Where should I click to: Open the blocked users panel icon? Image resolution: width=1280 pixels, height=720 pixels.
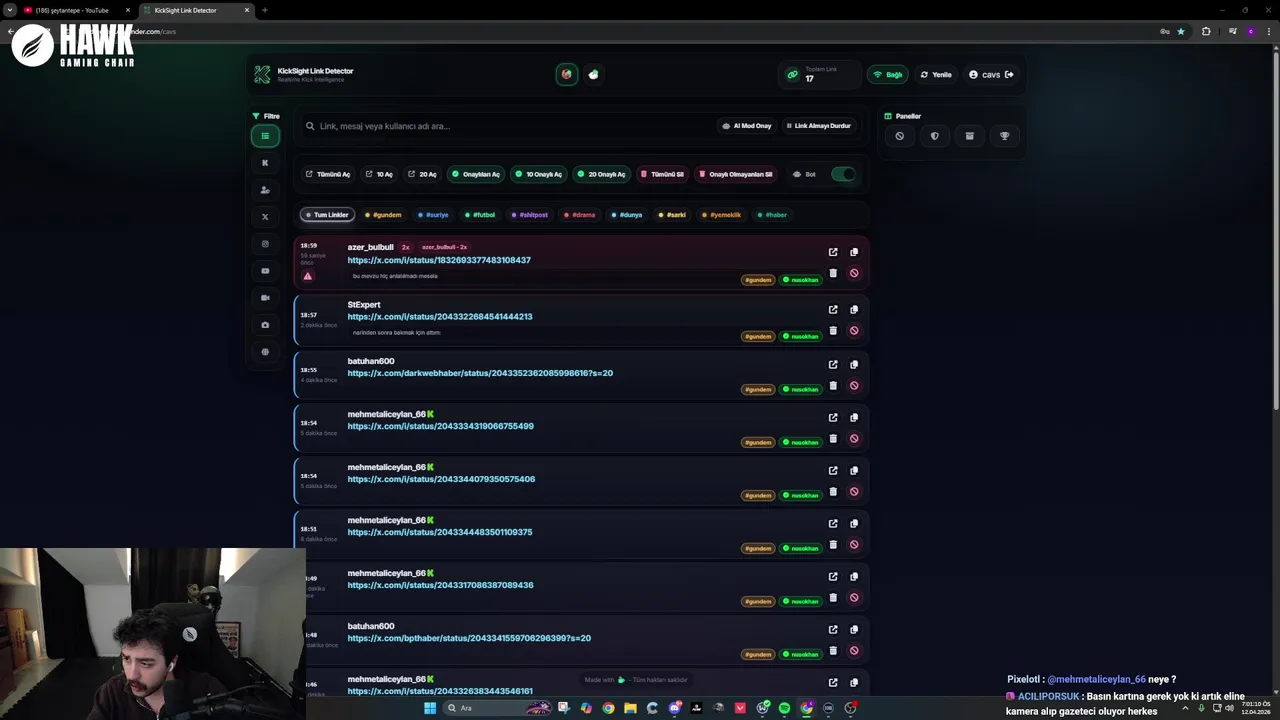[x=899, y=136]
